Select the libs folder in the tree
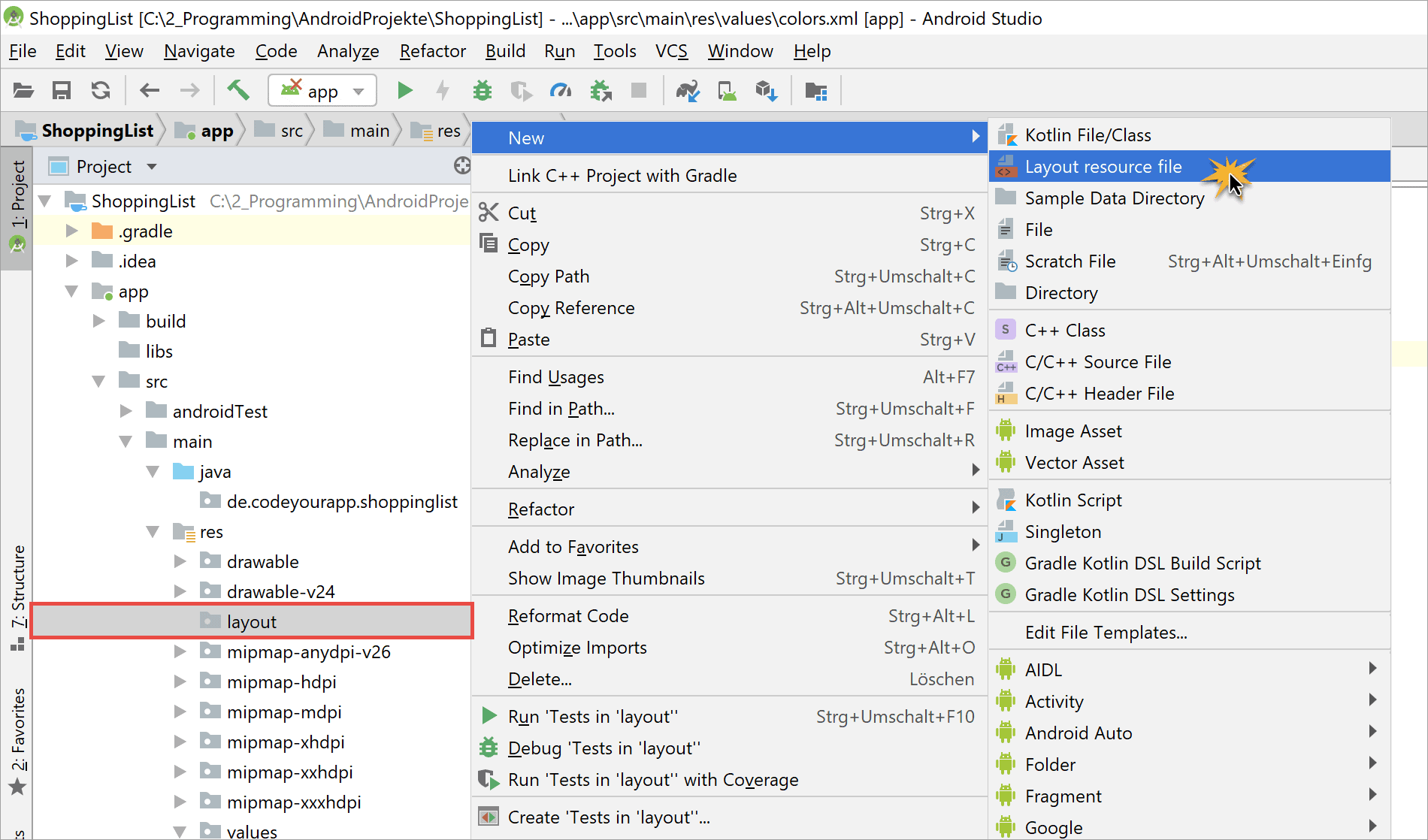 tap(147, 351)
